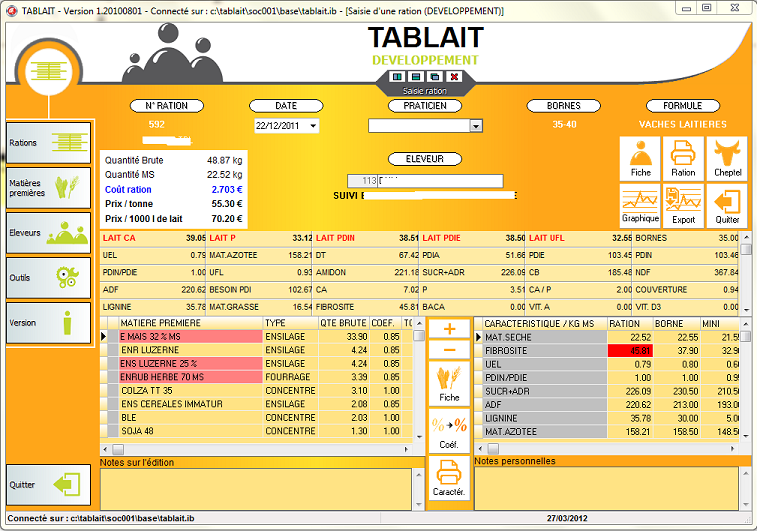Select the LIGNINE characteristic row
The image size is (757, 531).
coord(606,419)
